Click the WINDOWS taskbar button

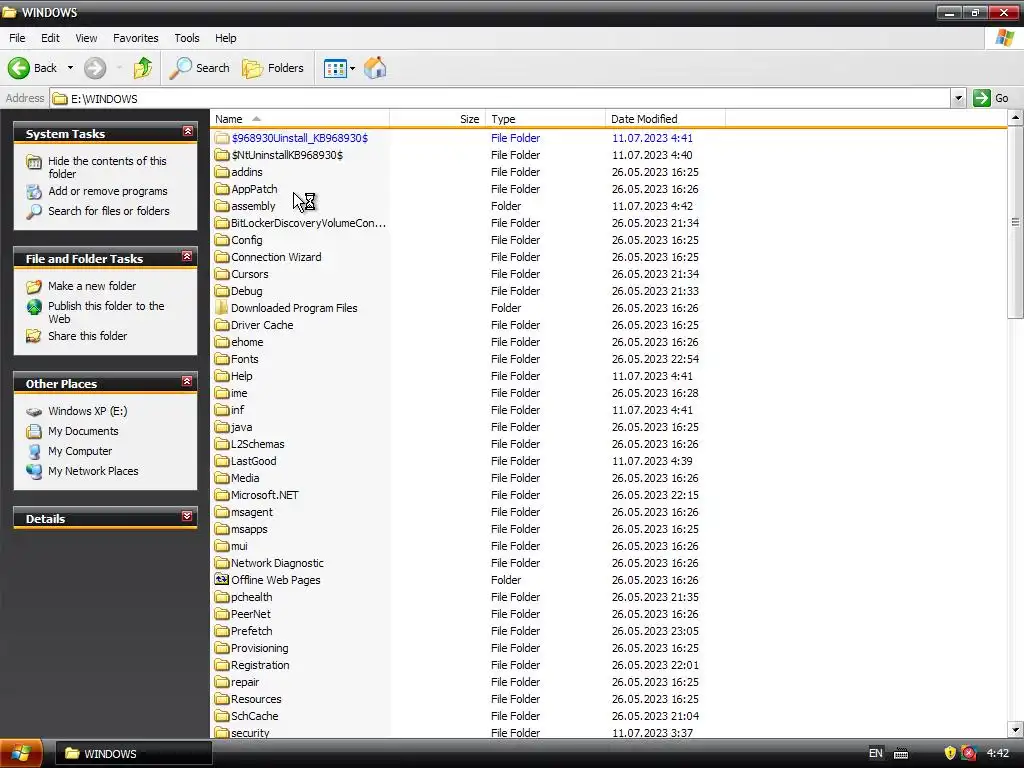(x=133, y=754)
